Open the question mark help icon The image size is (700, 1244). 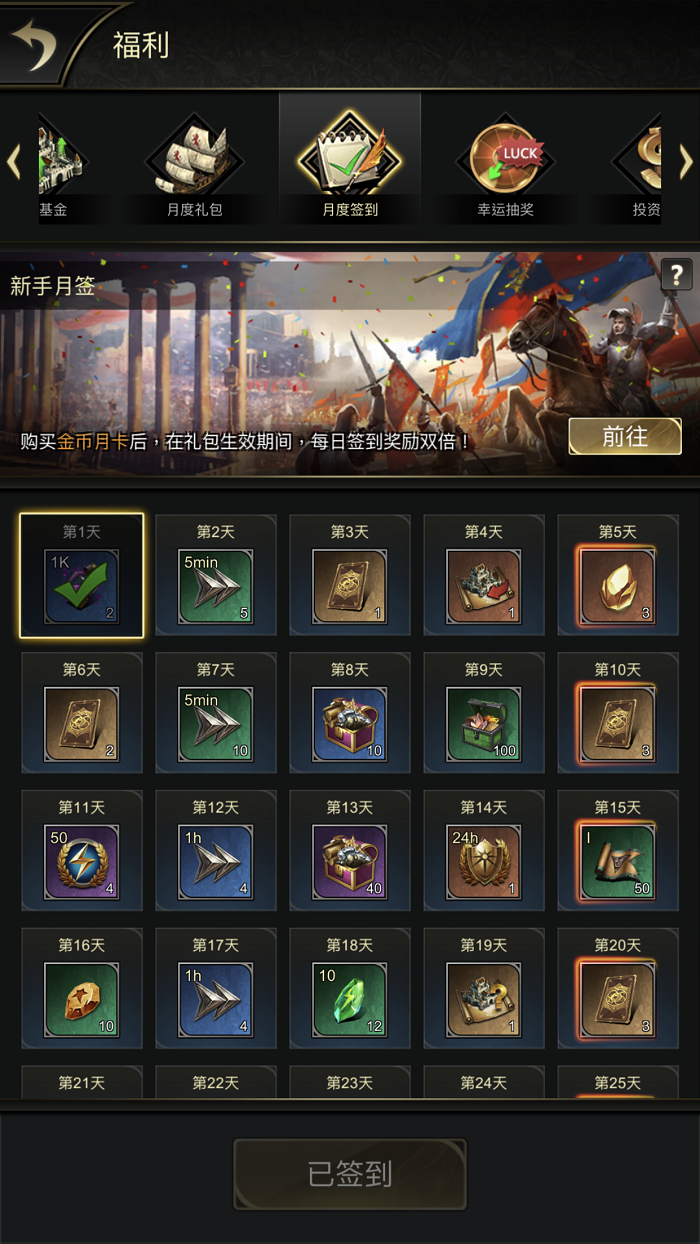pos(676,274)
